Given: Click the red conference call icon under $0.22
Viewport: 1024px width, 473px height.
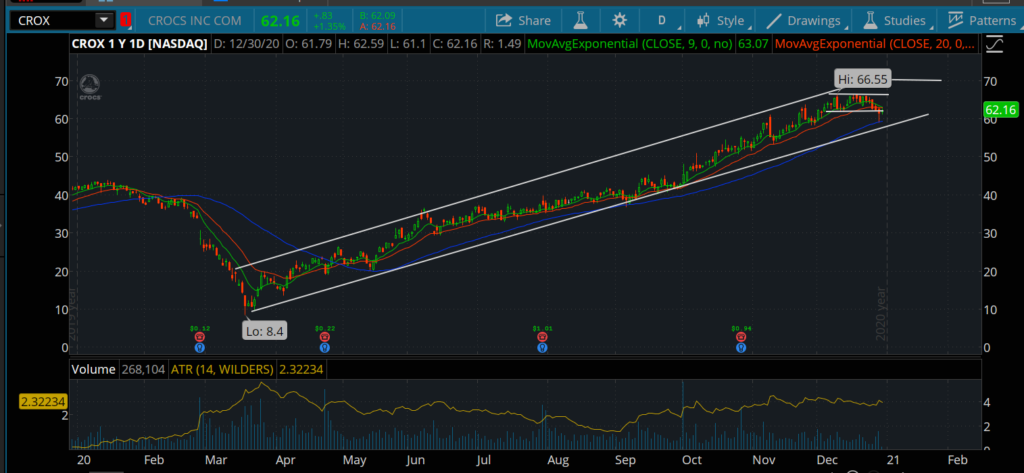Looking at the screenshot, I should click(x=324, y=337).
